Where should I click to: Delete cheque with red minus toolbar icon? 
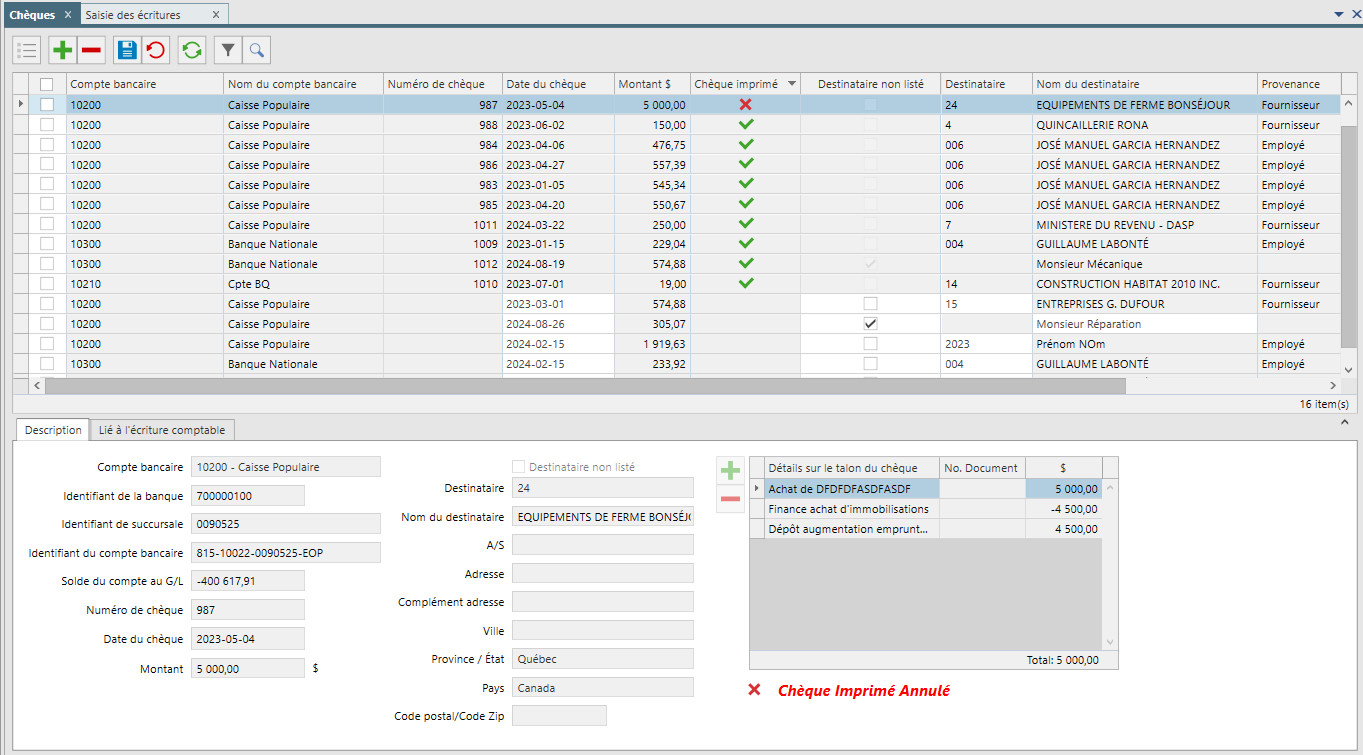[x=91, y=50]
